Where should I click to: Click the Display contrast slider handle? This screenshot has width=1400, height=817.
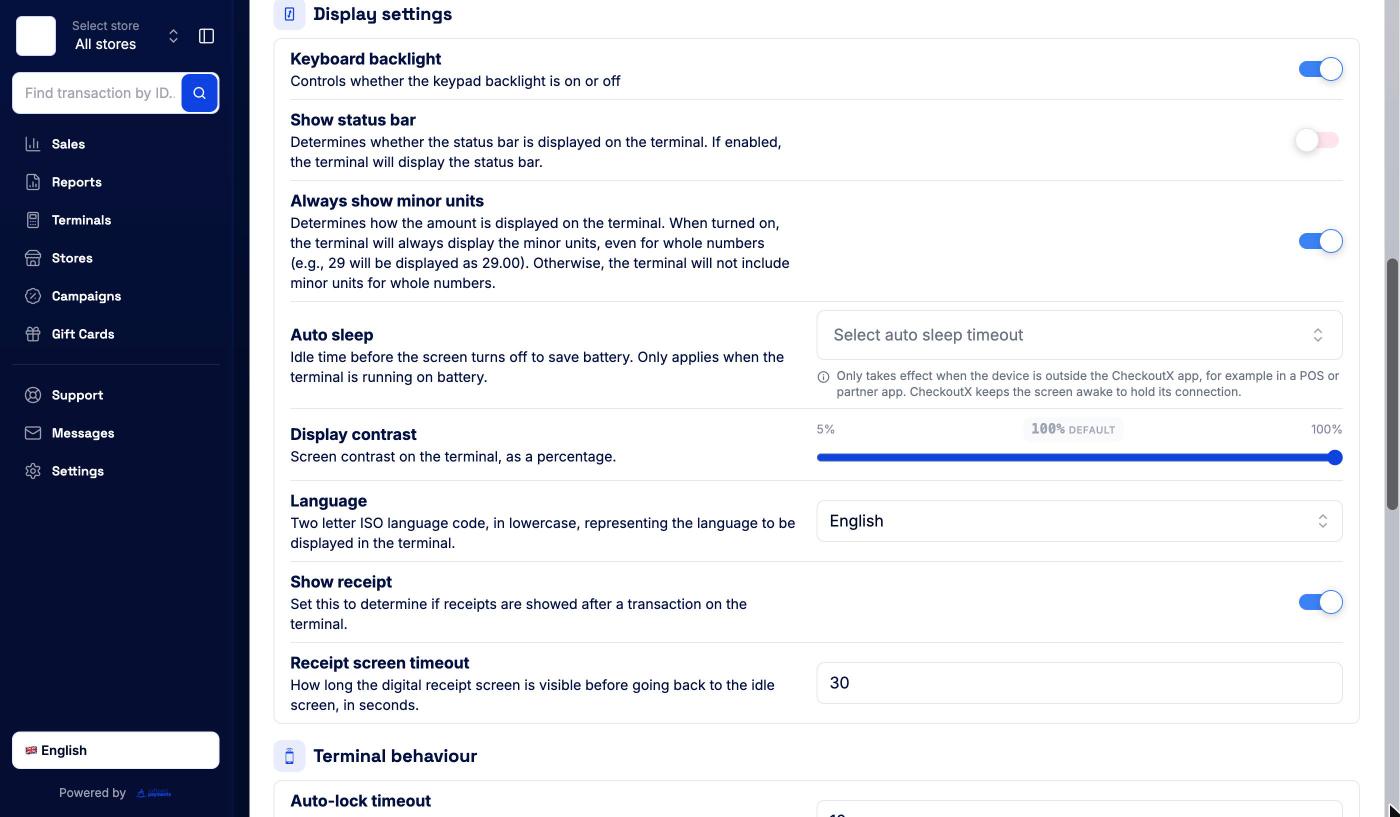point(1335,458)
